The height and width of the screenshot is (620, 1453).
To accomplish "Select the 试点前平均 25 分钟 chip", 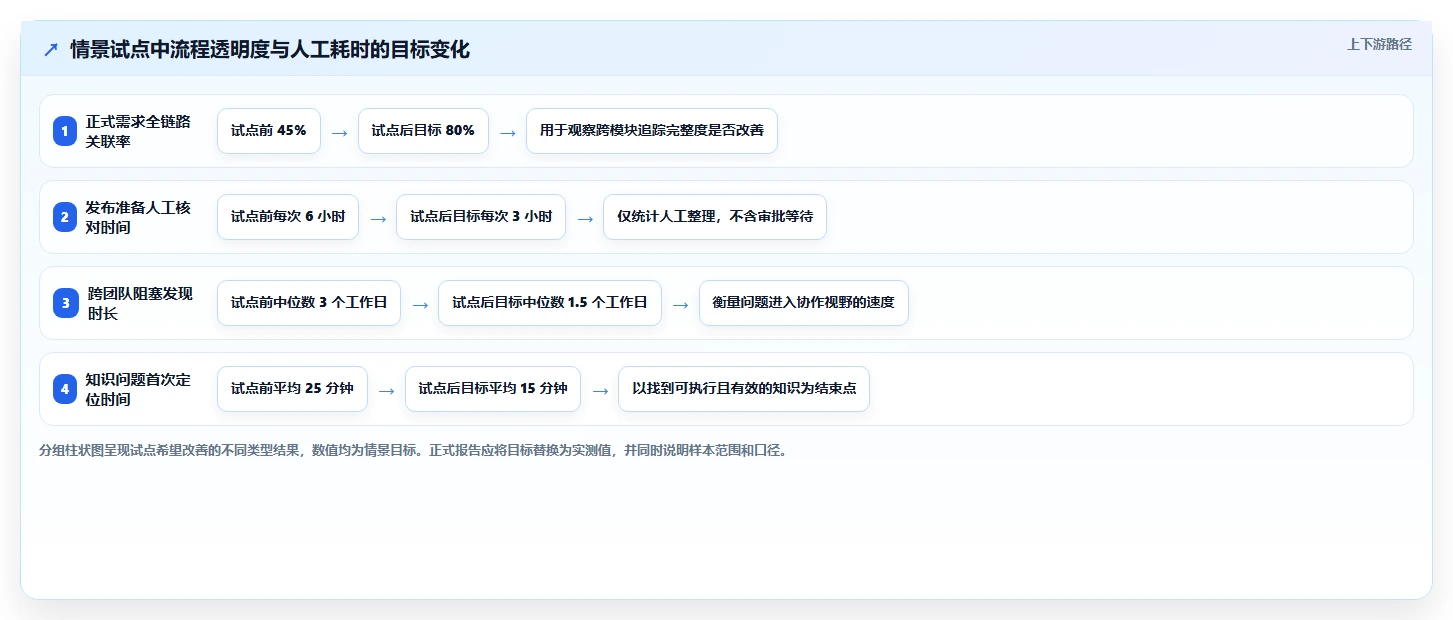I will pos(292,389).
